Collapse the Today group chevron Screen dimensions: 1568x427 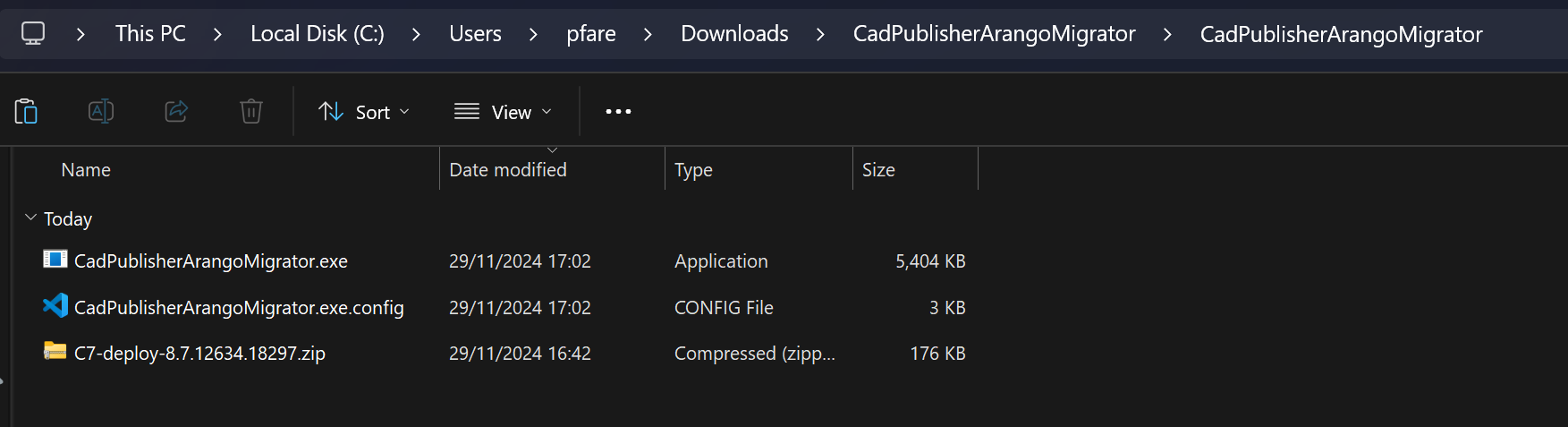point(31,218)
